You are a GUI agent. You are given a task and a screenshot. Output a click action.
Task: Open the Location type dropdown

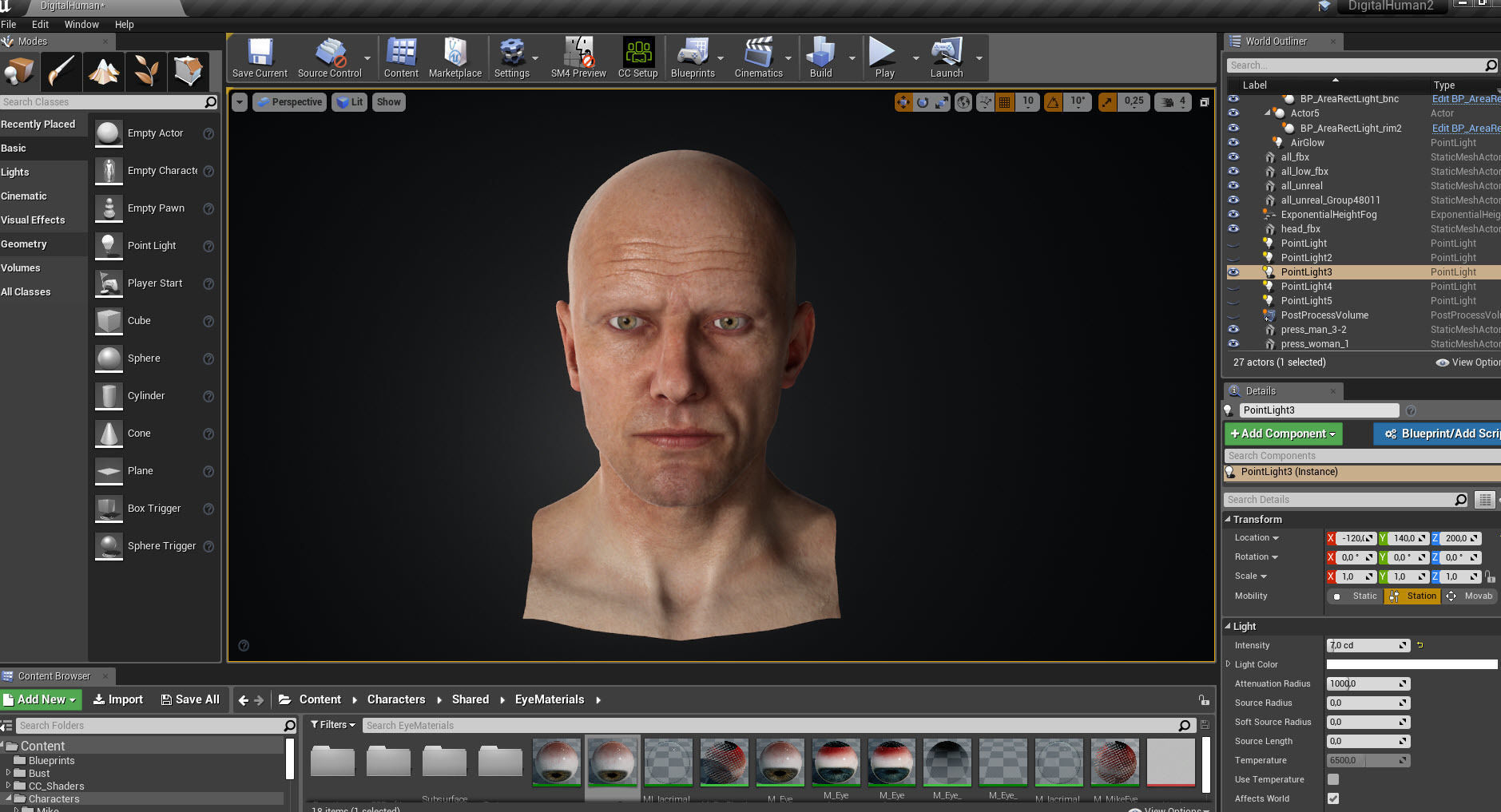click(1257, 538)
